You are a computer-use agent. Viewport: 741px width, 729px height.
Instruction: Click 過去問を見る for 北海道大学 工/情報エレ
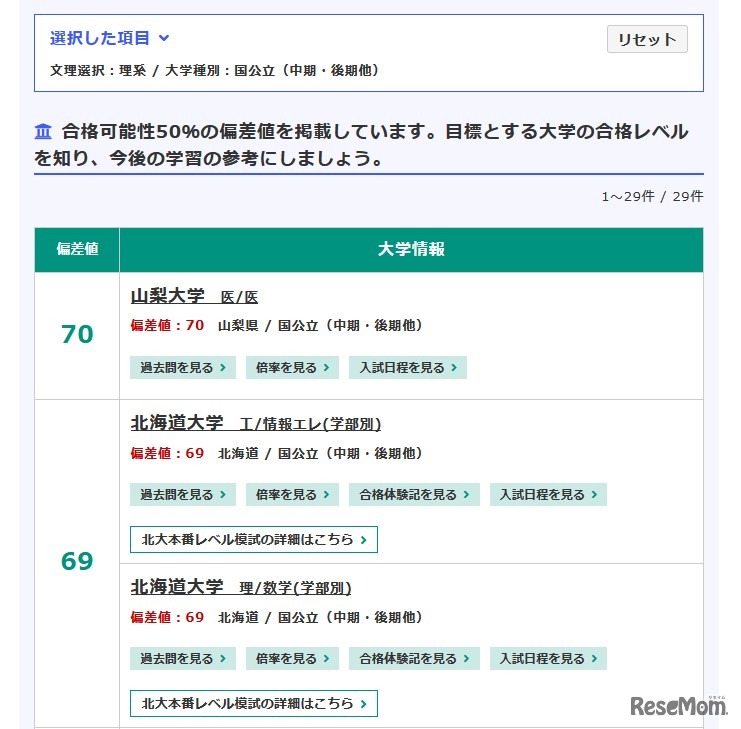[183, 495]
